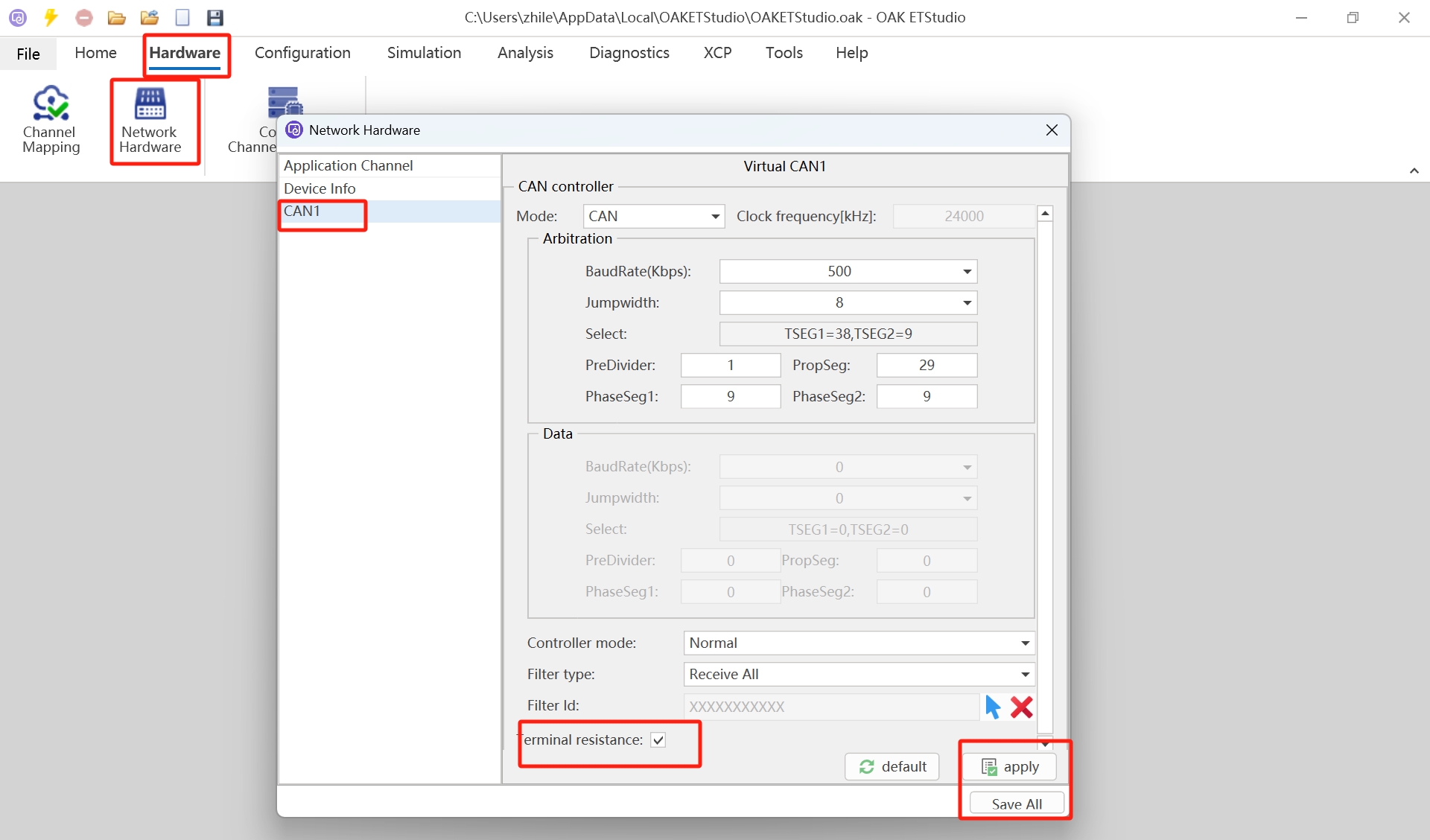Click the apply button

1010,766
